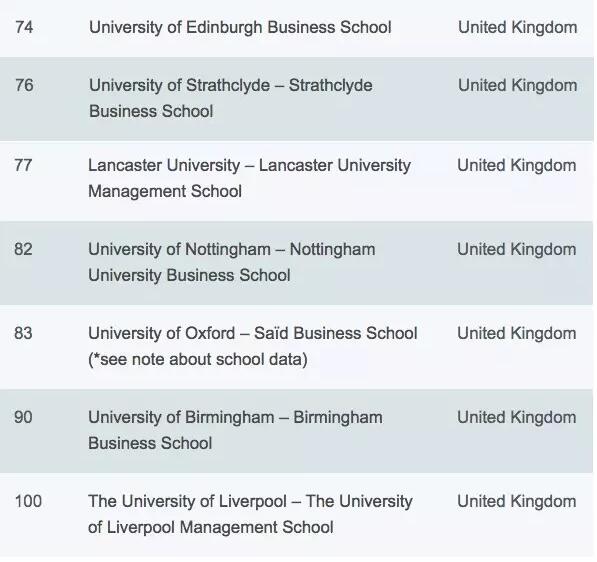Select the rank 82 cell

pos(23,249)
